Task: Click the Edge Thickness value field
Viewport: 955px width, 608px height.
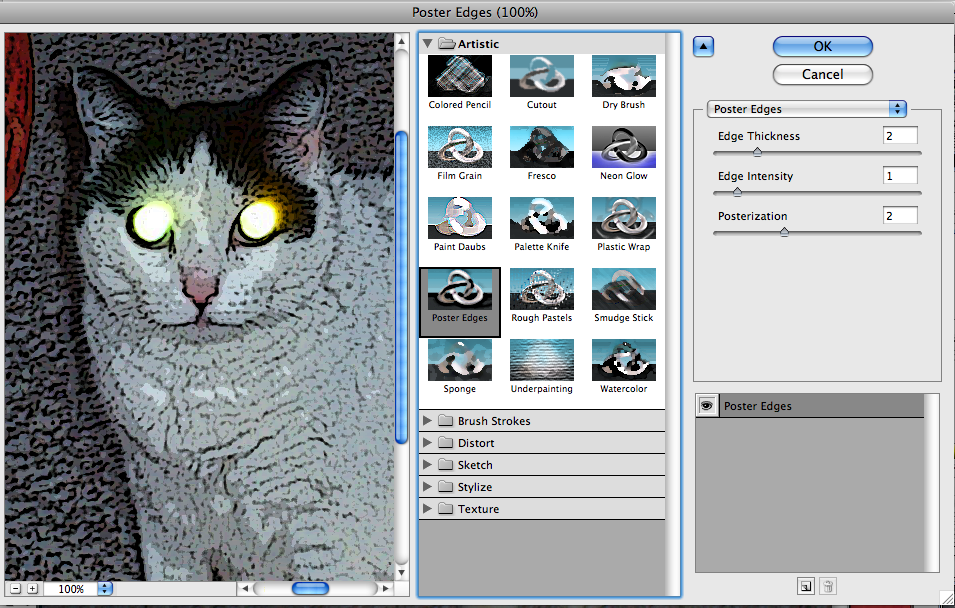Action: tap(900, 136)
